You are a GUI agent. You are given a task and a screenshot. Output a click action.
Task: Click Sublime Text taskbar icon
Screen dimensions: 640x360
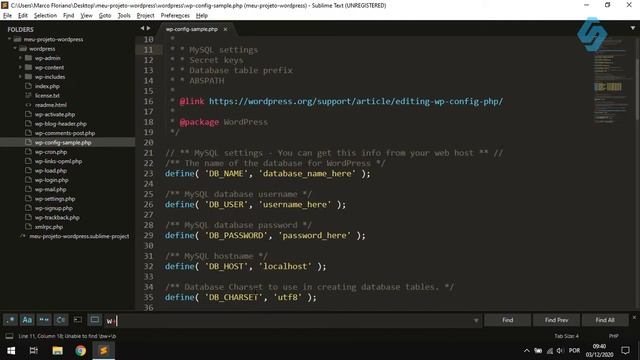click(x=104, y=351)
